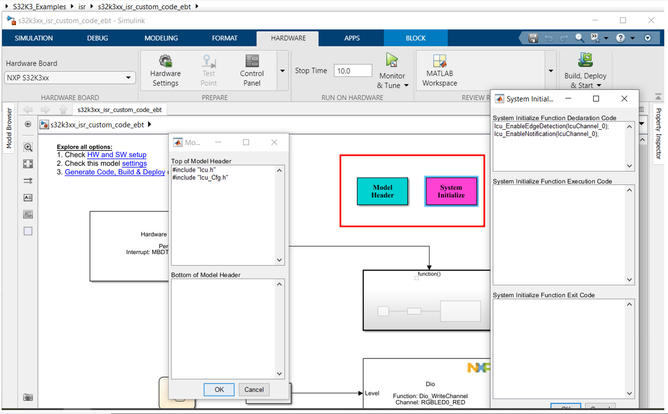Click the sample time arrows palette icon
Viewport: 668px width, 414px height.
coord(28,181)
